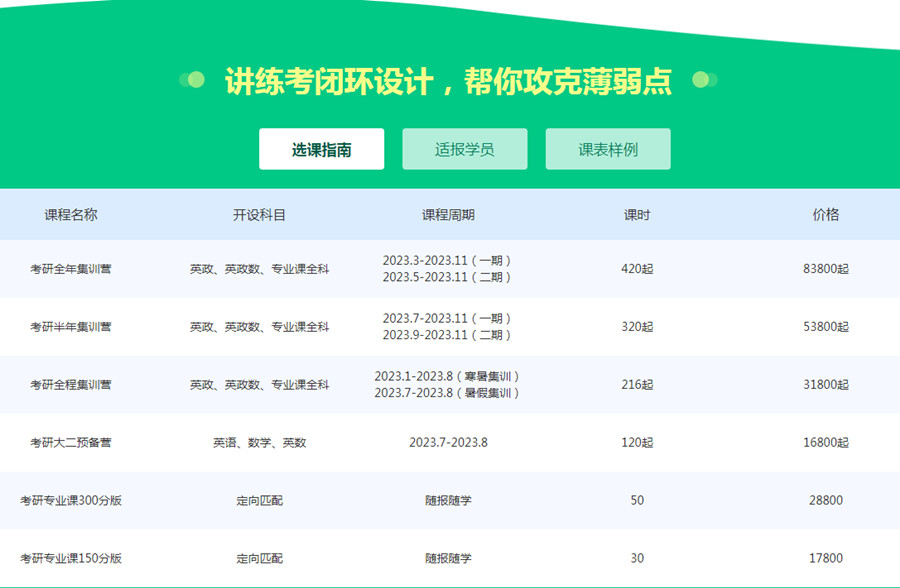Screen dimensions: 900x588
Task: Click the 2023.7-2023.8 course period cell
Action: pyautogui.click(x=448, y=443)
